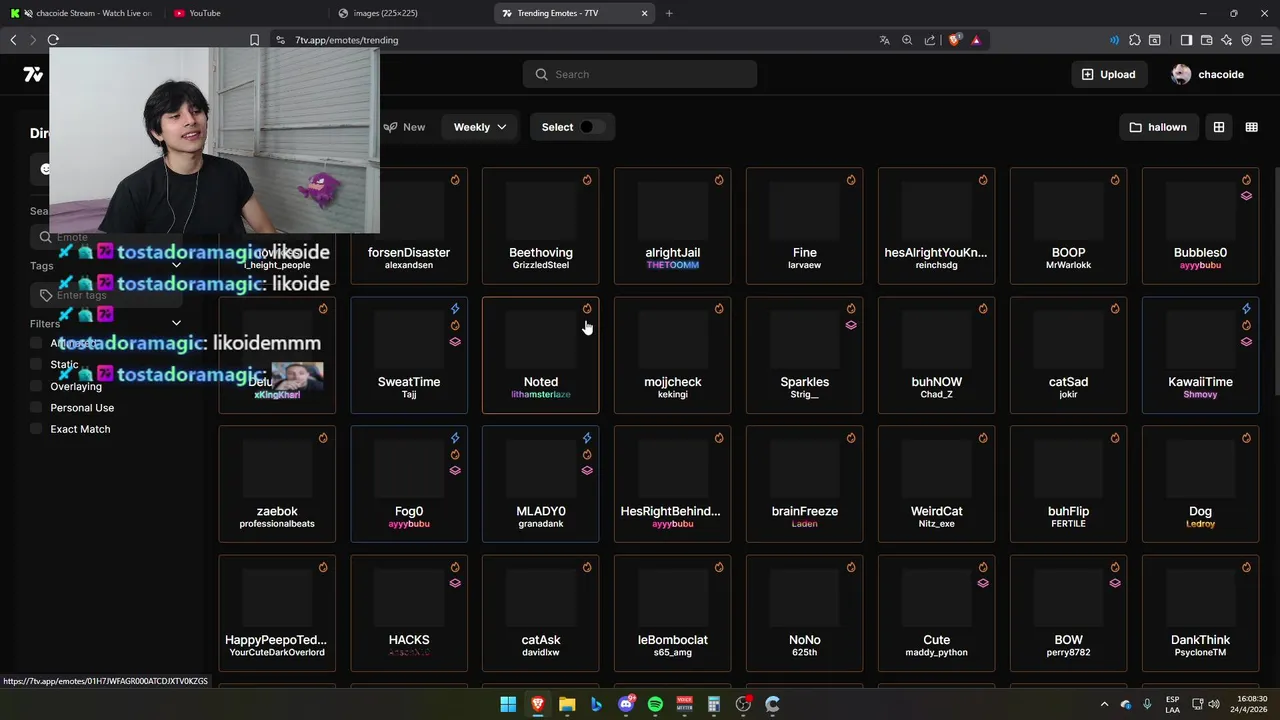Click the DankThink emote name

coord(1200,640)
